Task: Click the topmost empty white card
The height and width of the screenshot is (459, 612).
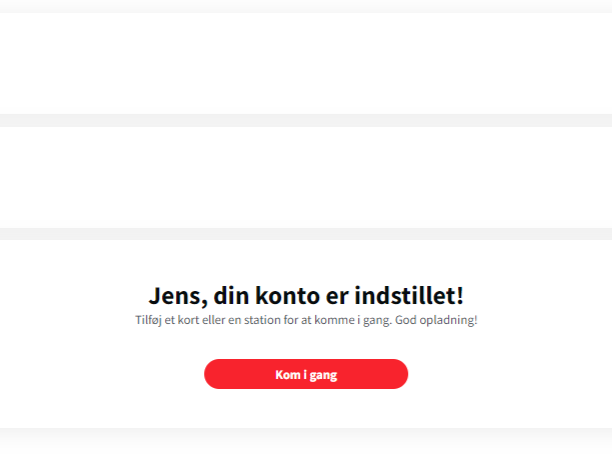Action: tap(306, 62)
